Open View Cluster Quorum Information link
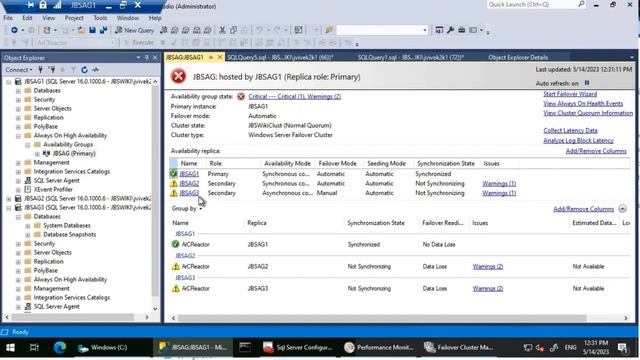The image size is (640, 360). pos(588,113)
